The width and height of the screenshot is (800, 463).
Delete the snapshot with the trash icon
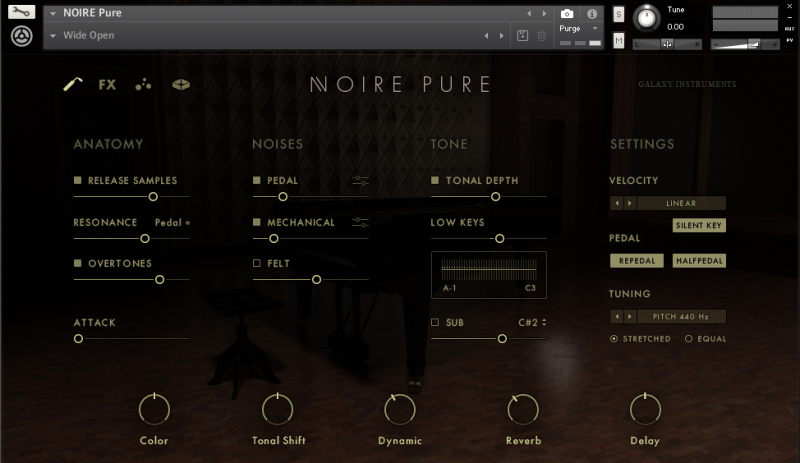(x=542, y=36)
